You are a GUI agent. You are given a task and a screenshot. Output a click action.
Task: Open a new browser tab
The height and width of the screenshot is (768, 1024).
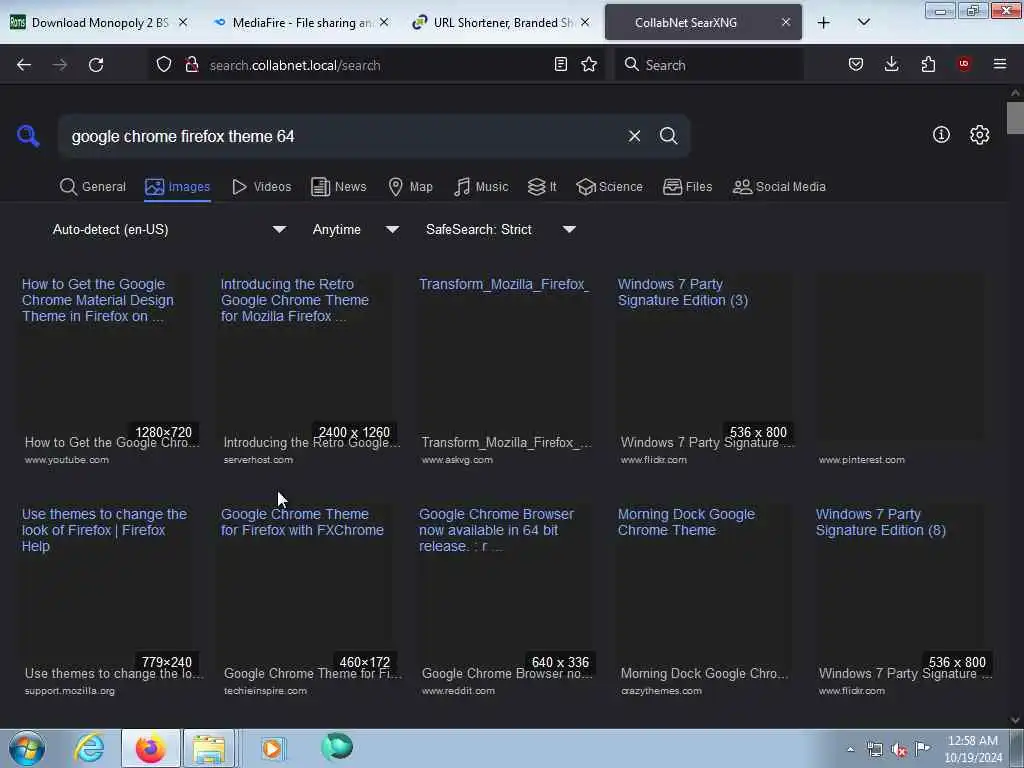(824, 23)
